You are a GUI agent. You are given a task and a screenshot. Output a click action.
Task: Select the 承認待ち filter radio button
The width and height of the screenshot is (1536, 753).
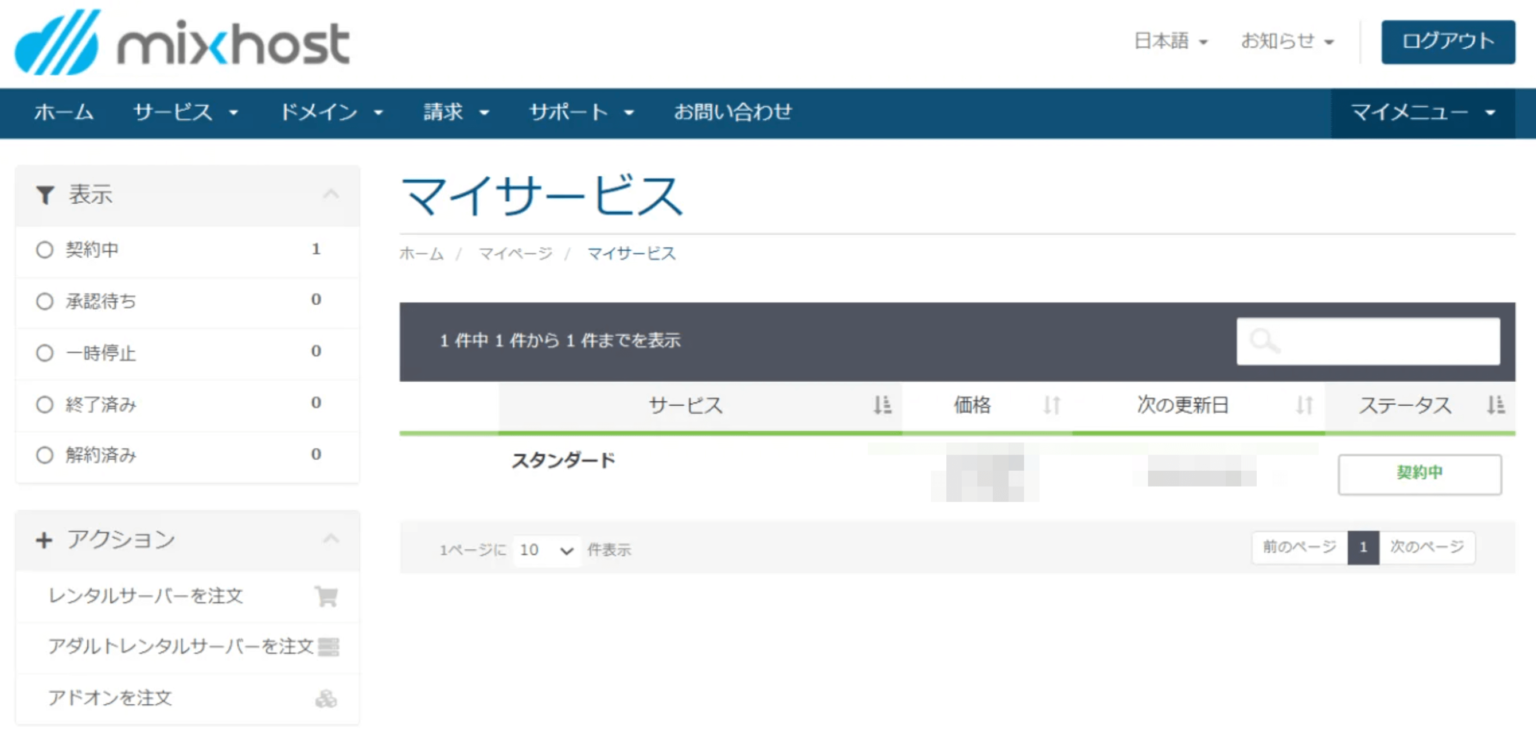pyautogui.click(x=45, y=302)
